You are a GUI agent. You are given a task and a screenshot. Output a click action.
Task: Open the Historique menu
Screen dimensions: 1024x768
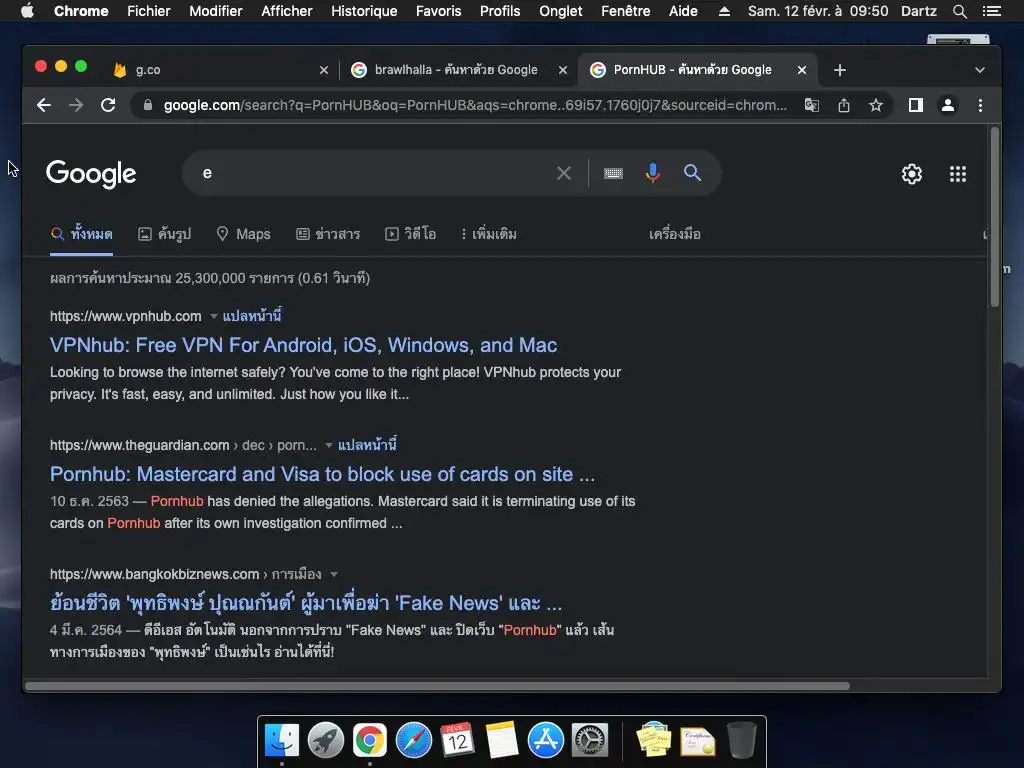tap(364, 11)
